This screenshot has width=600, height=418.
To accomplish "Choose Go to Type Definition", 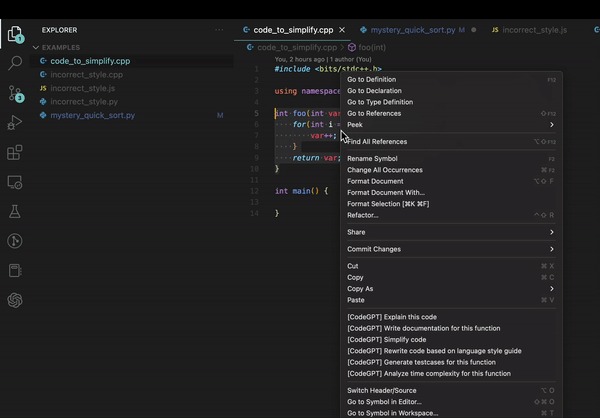I will (x=451, y=102).
